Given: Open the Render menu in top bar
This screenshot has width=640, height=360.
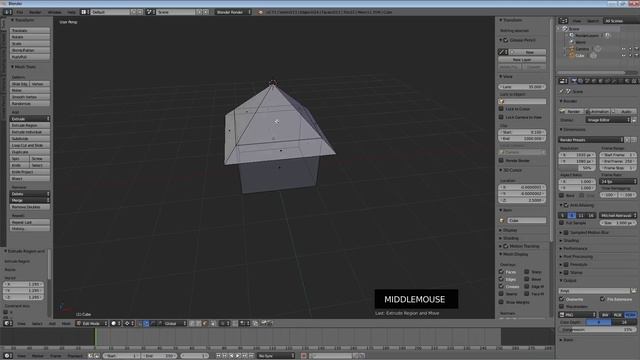Looking at the screenshot, I should 36,12.
